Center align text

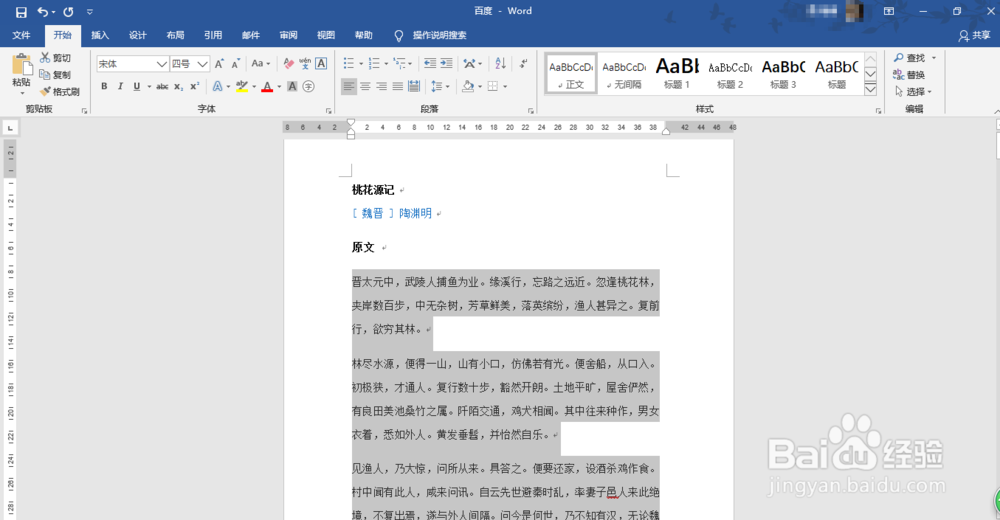365,86
